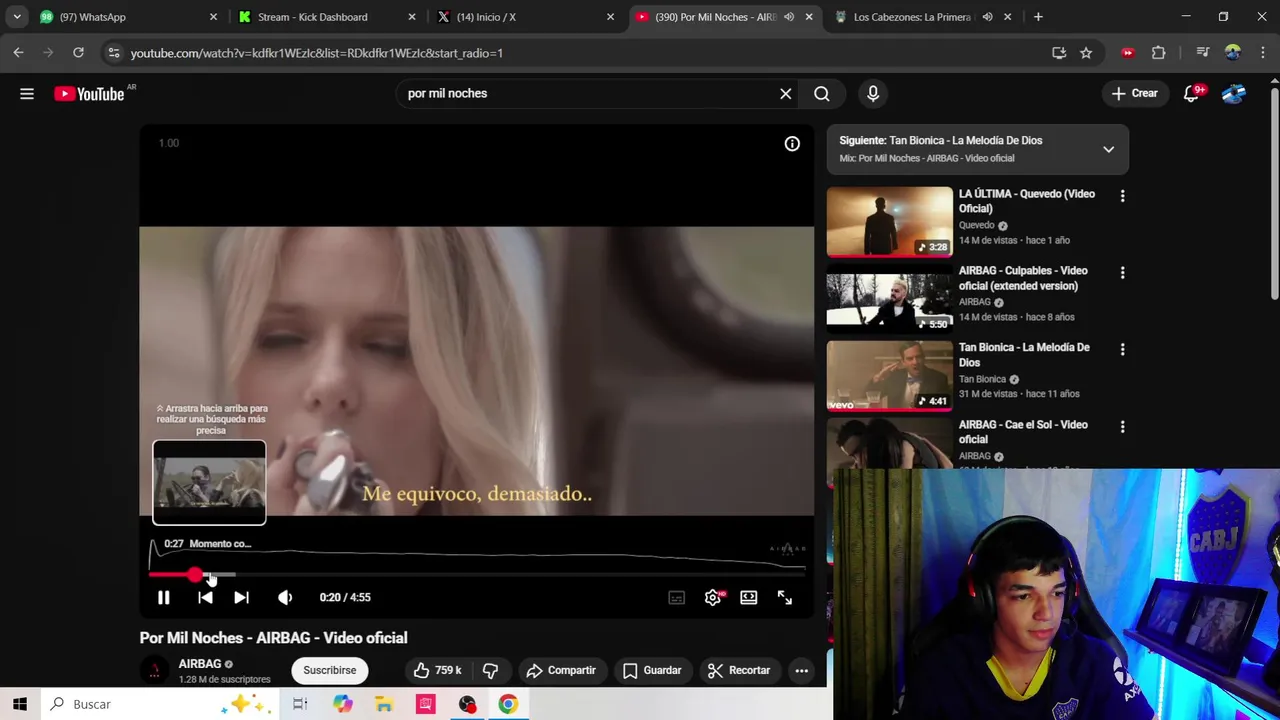Toggle theater mode

click(x=749, y=598)
